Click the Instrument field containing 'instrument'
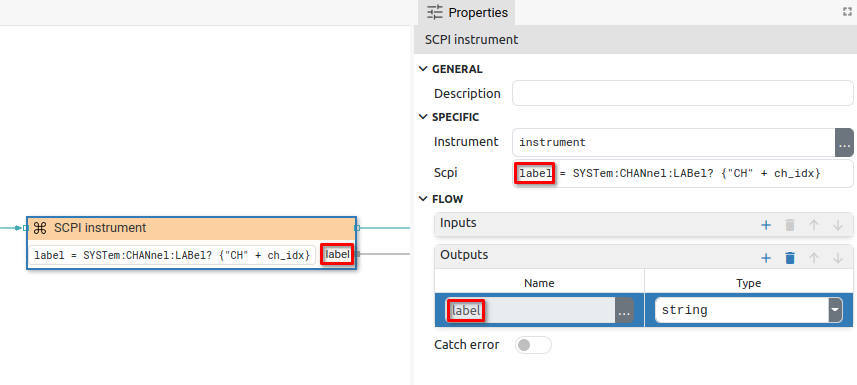857x385 pixels. 673,143
